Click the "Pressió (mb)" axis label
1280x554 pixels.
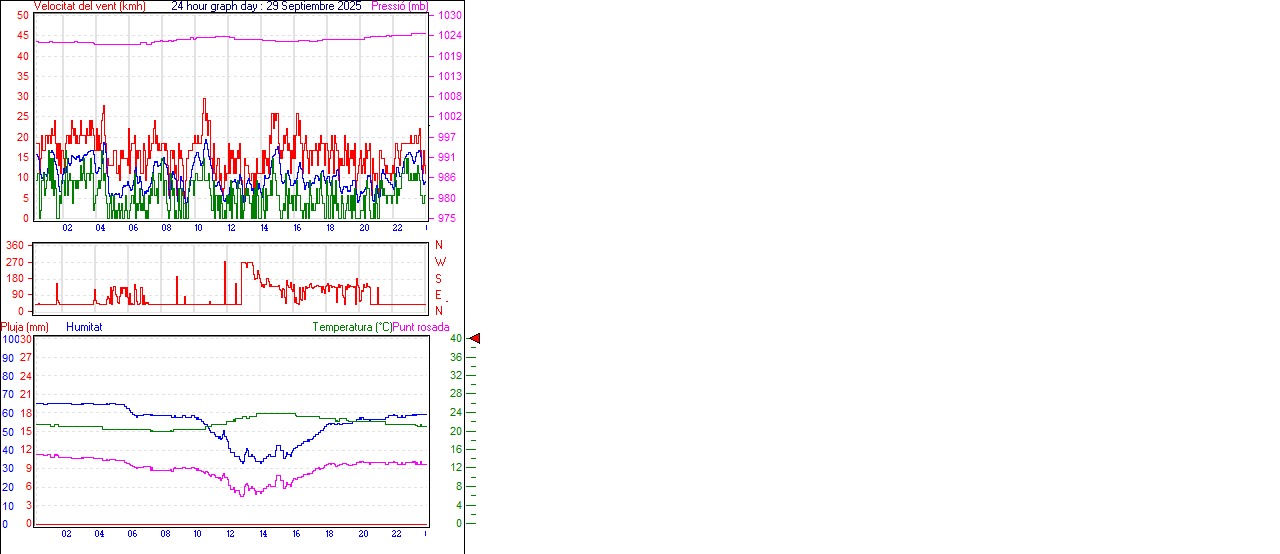point(398,6)
